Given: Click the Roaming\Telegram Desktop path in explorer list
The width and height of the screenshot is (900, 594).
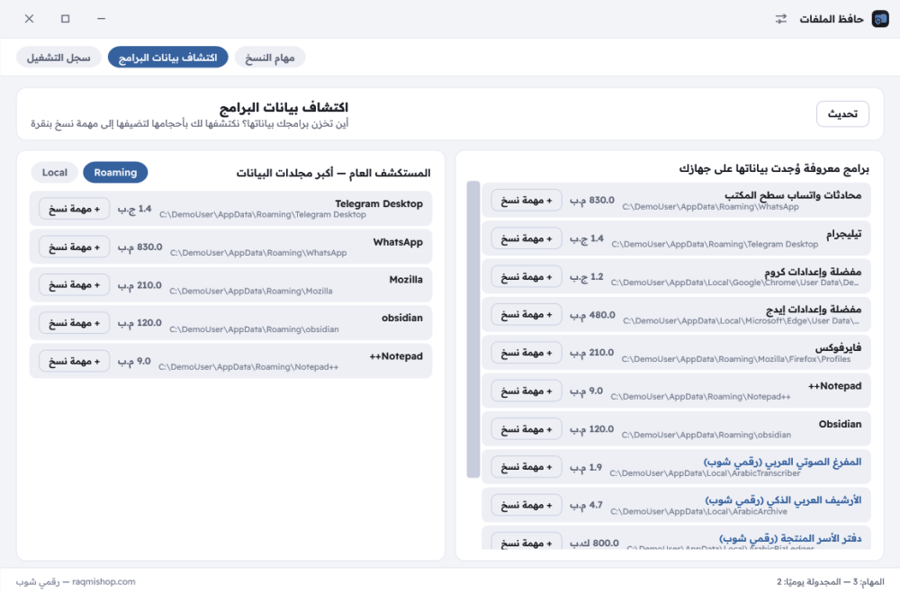Looking at the screenshot, I should click(262, 215).
